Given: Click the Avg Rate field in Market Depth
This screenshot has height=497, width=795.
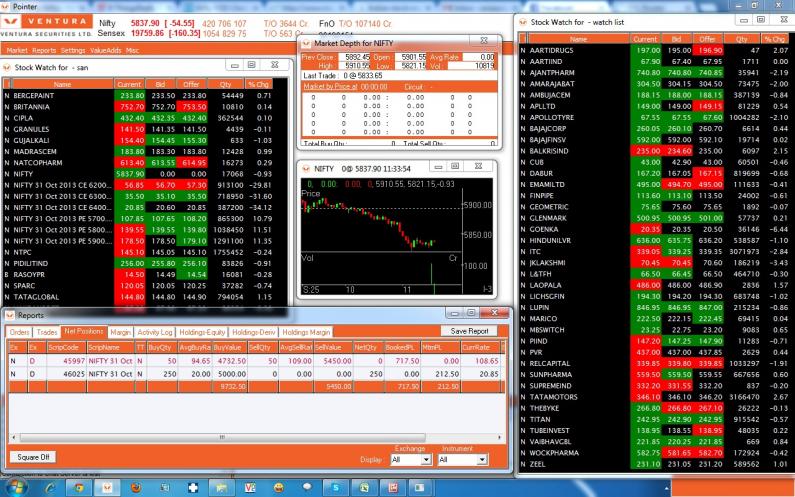Looking at the screenshot, I should click(479, 57).
